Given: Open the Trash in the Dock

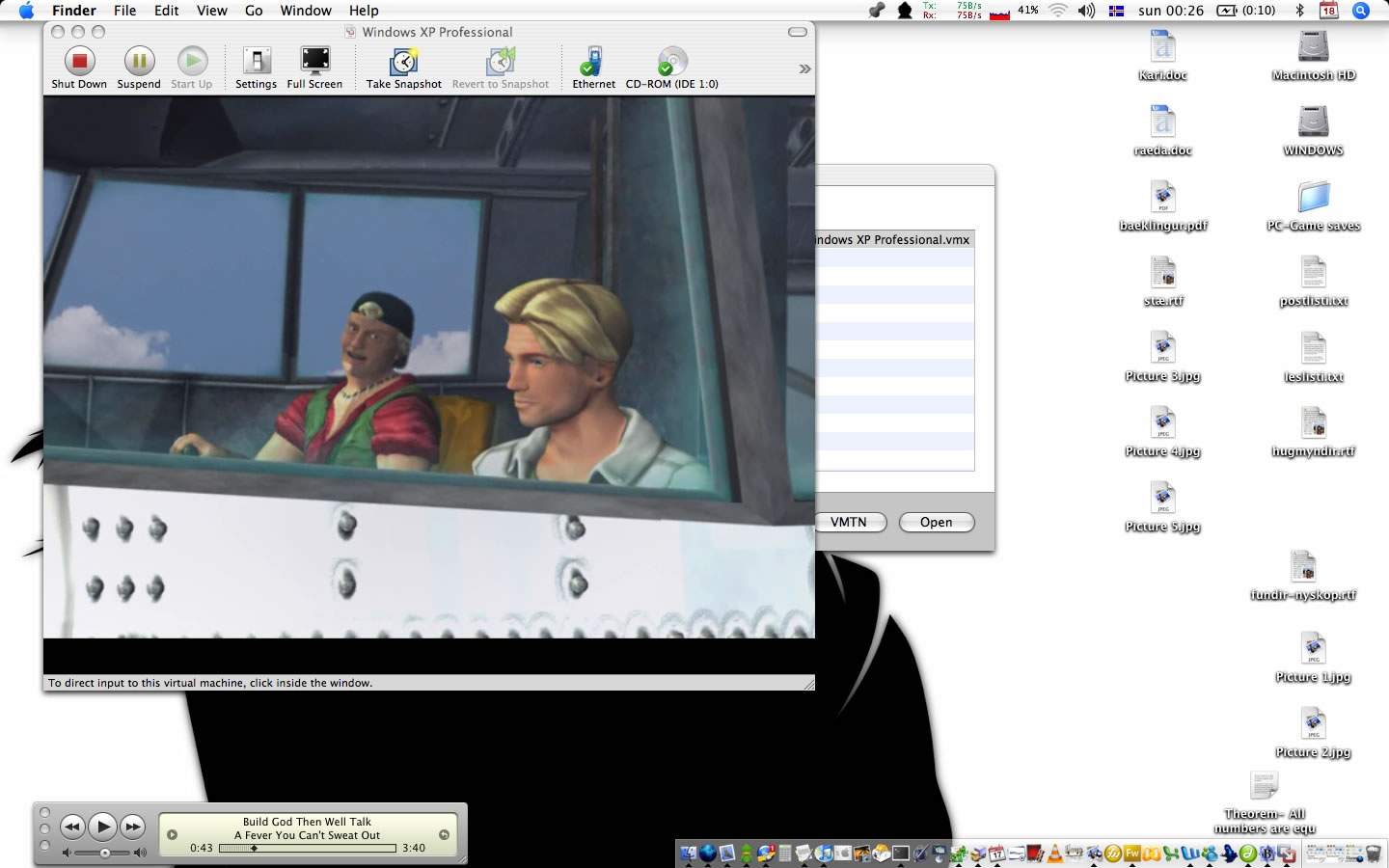Looking at the screenshot, I should (x=1373, y=853).
